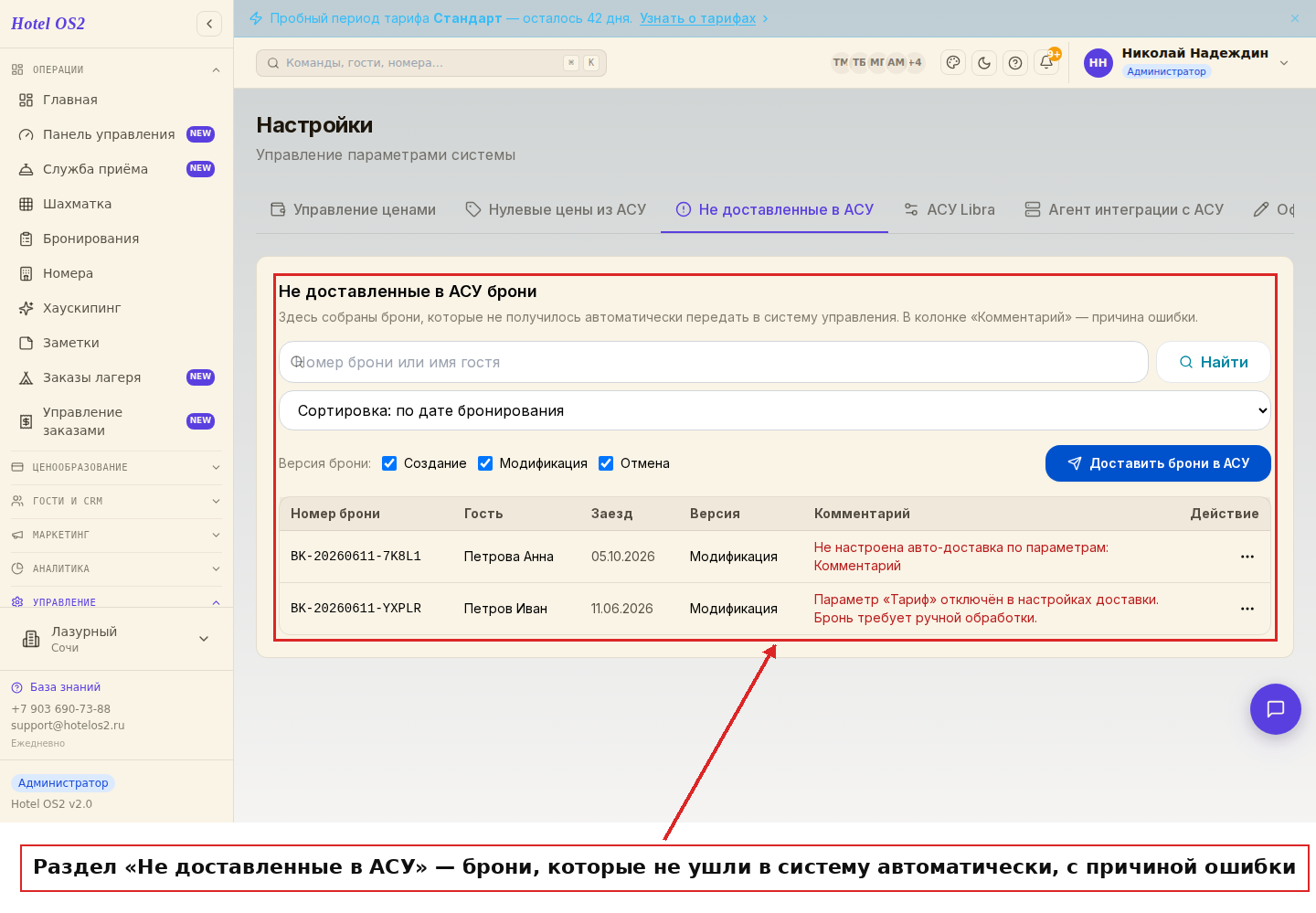Open the floating chat button
The height and width of the screenshot is (913, 1316).
click(x=1276, y=709)
